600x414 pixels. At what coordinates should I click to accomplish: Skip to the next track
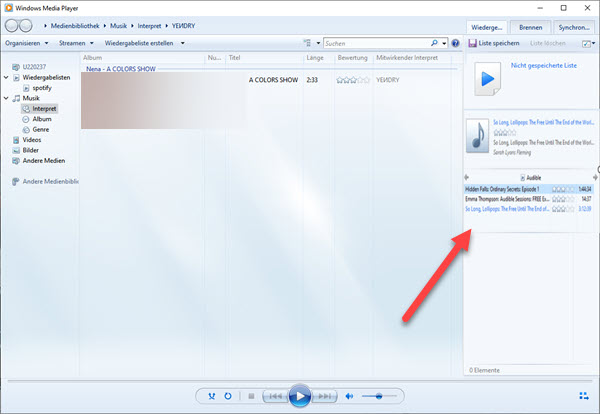point(324,396)
